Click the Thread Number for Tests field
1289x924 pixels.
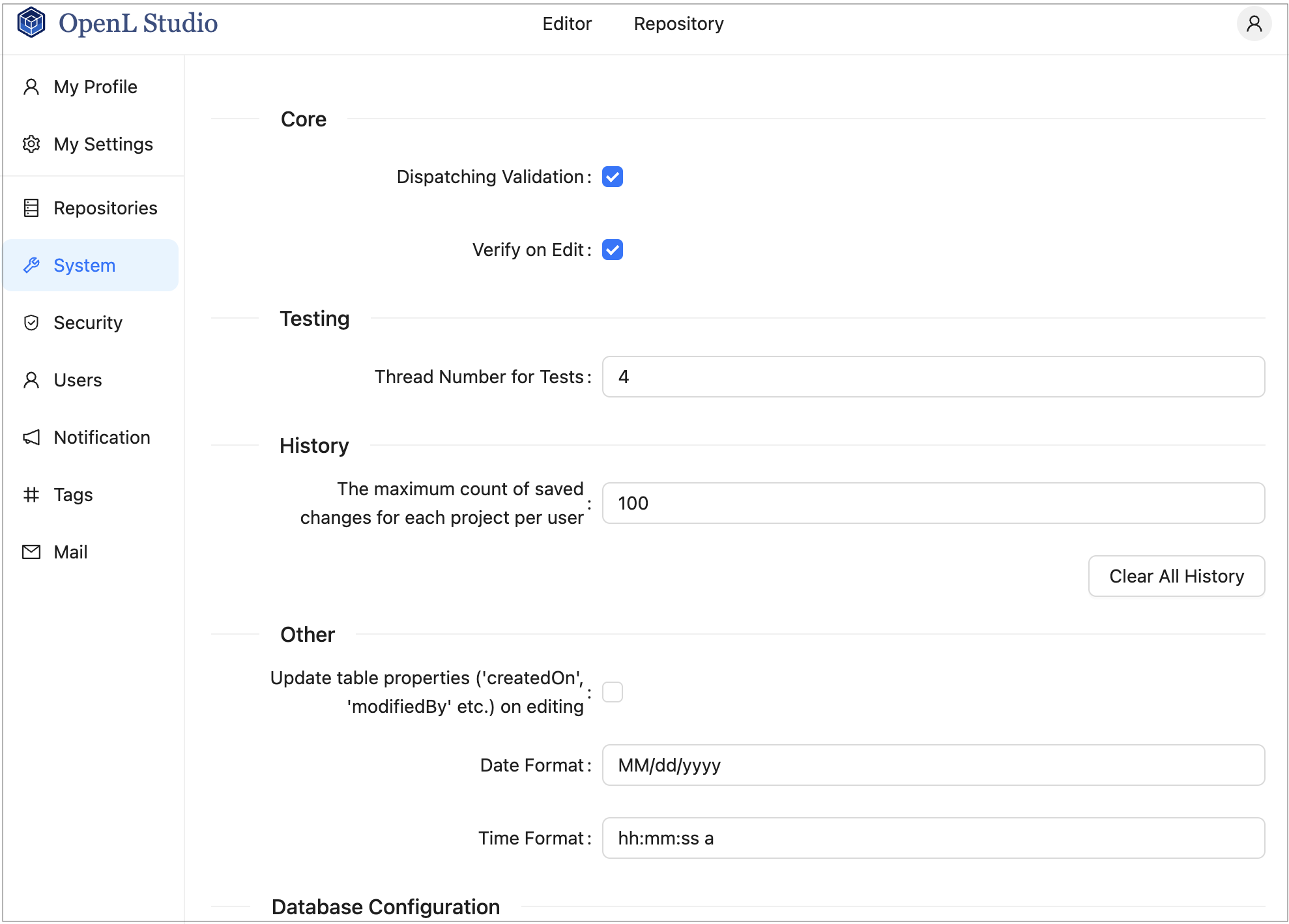(933, 377)
